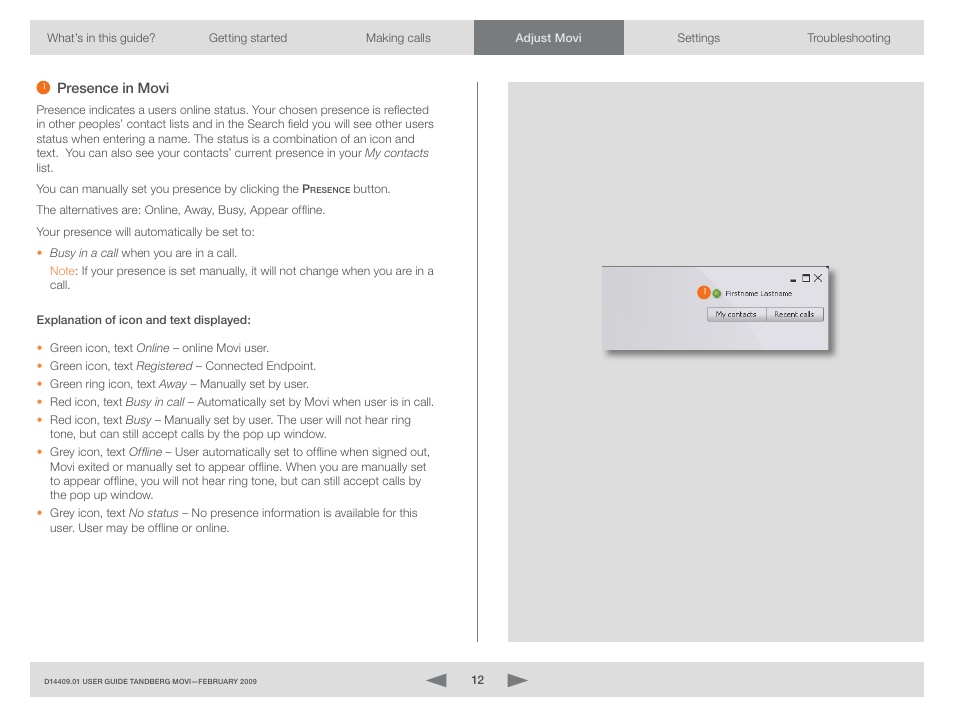954x718 pixels.
Task: Click the Green icon, text Registered bullet line
Action: (183, 366)
